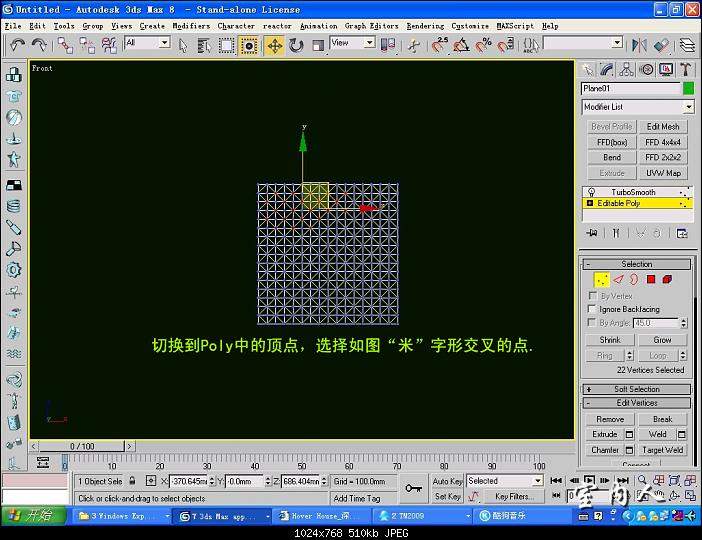Collapse the Edit Vertices rollout
The width and height of the screenshot is (702, 540).
point(637,403)
